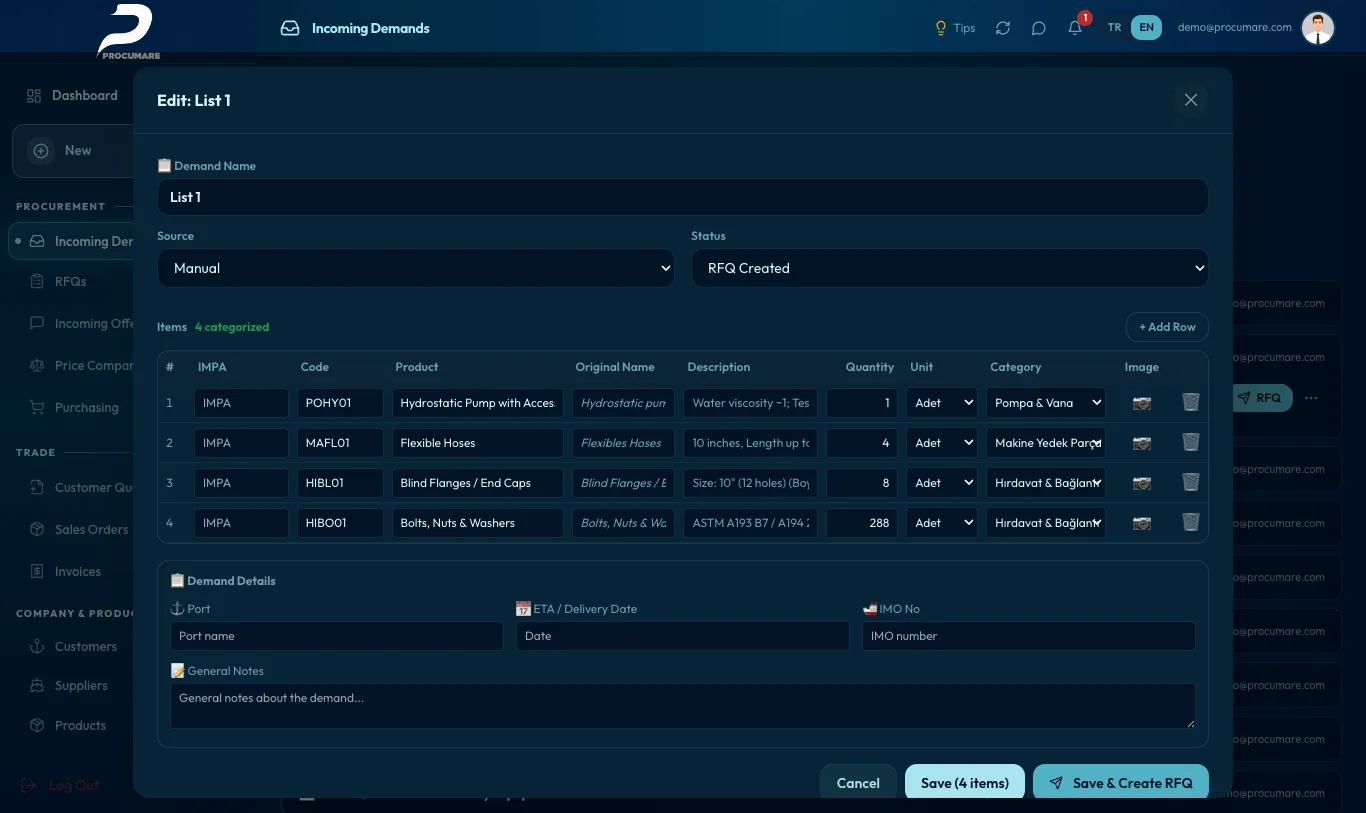
Task: Click the Dashboard grid icon in sidebar
Action: 34,95
